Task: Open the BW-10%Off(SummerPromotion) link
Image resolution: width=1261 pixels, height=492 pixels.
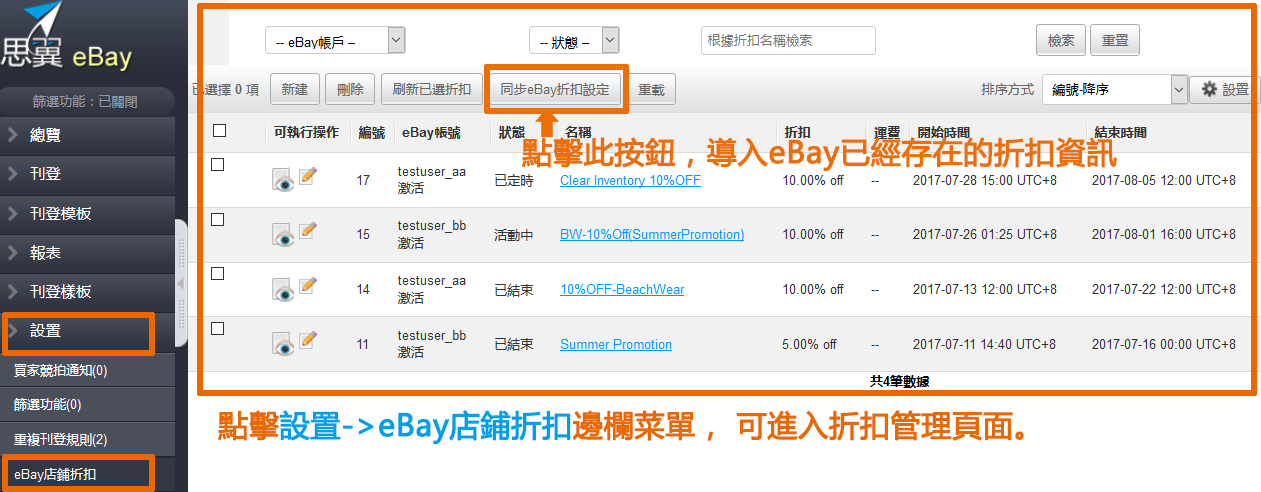Action: pos(652,235)
